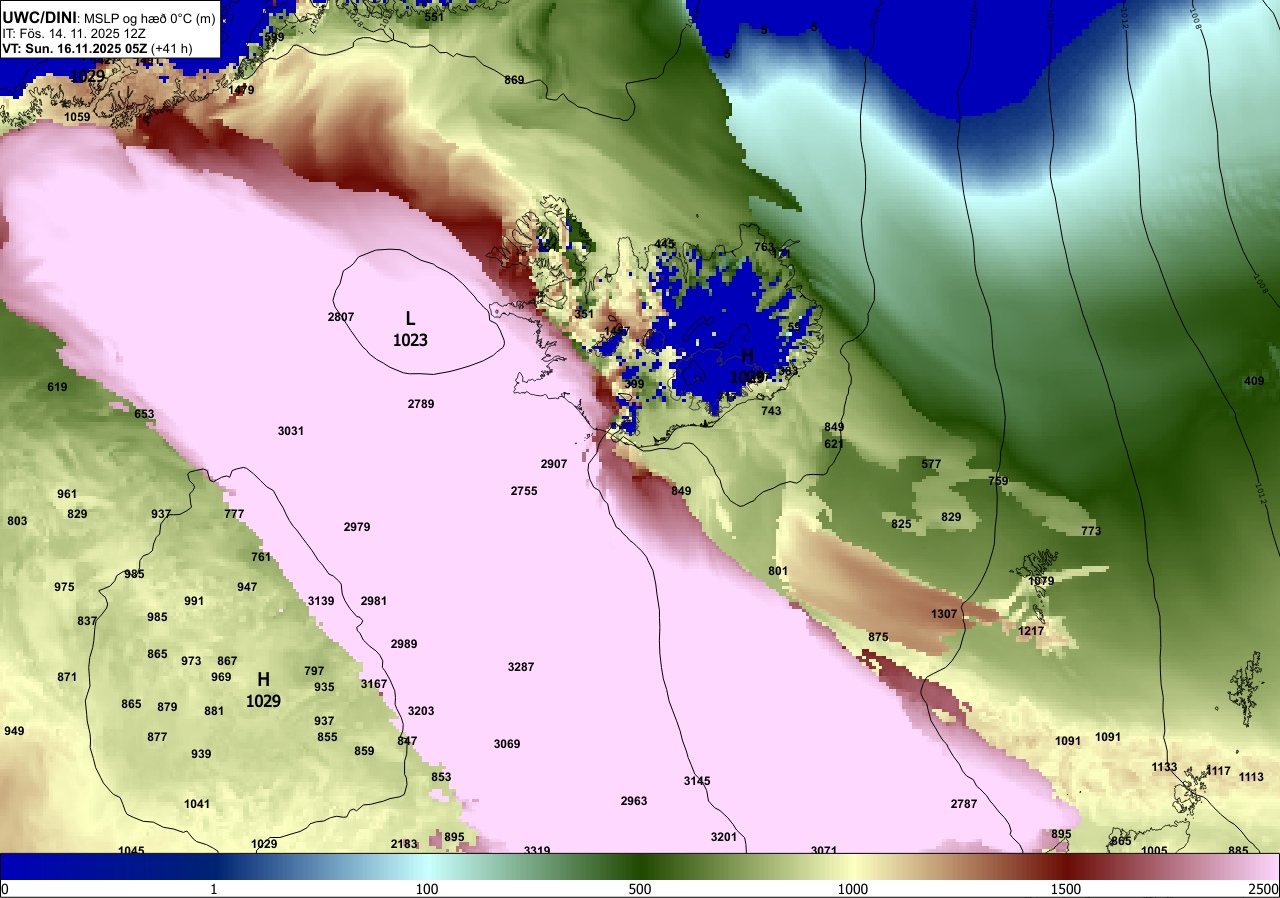This screenshot has height=898, width=1280.
Task: Click the value 3145
Action: pyautogui.click(x=697, y=781)
